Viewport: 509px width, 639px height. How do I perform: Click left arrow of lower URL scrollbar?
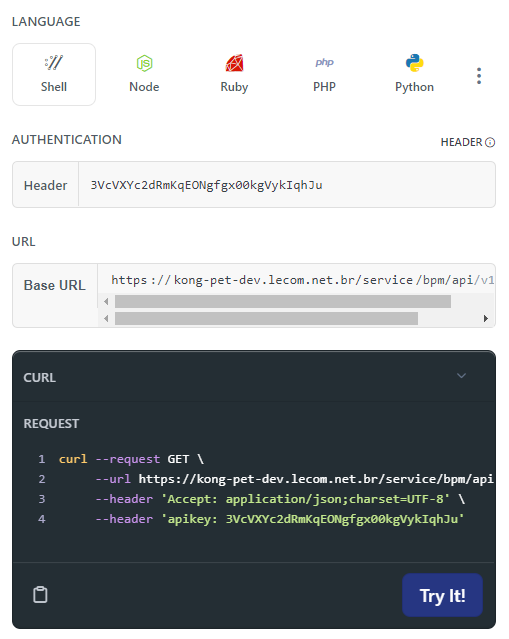(x=106, y=318)
